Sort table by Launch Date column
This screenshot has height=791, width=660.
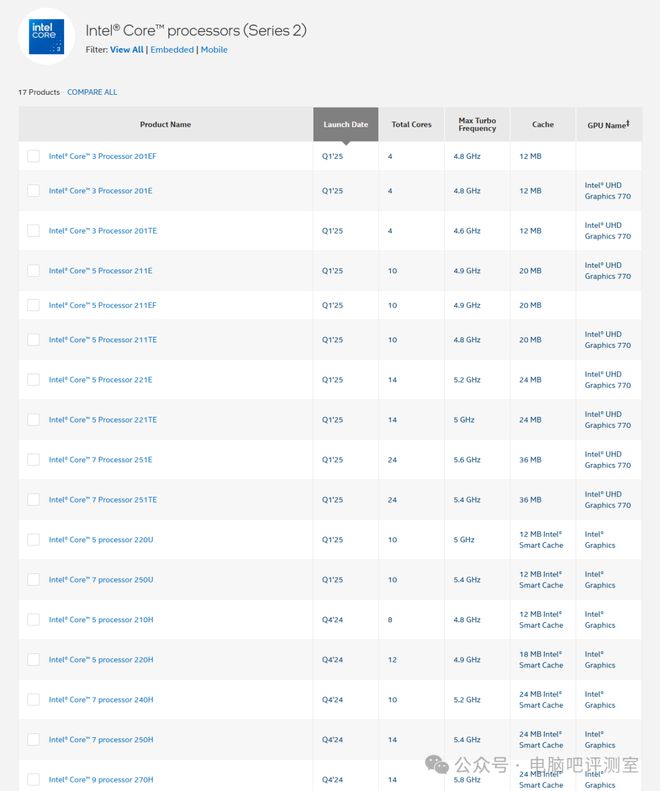346,124
